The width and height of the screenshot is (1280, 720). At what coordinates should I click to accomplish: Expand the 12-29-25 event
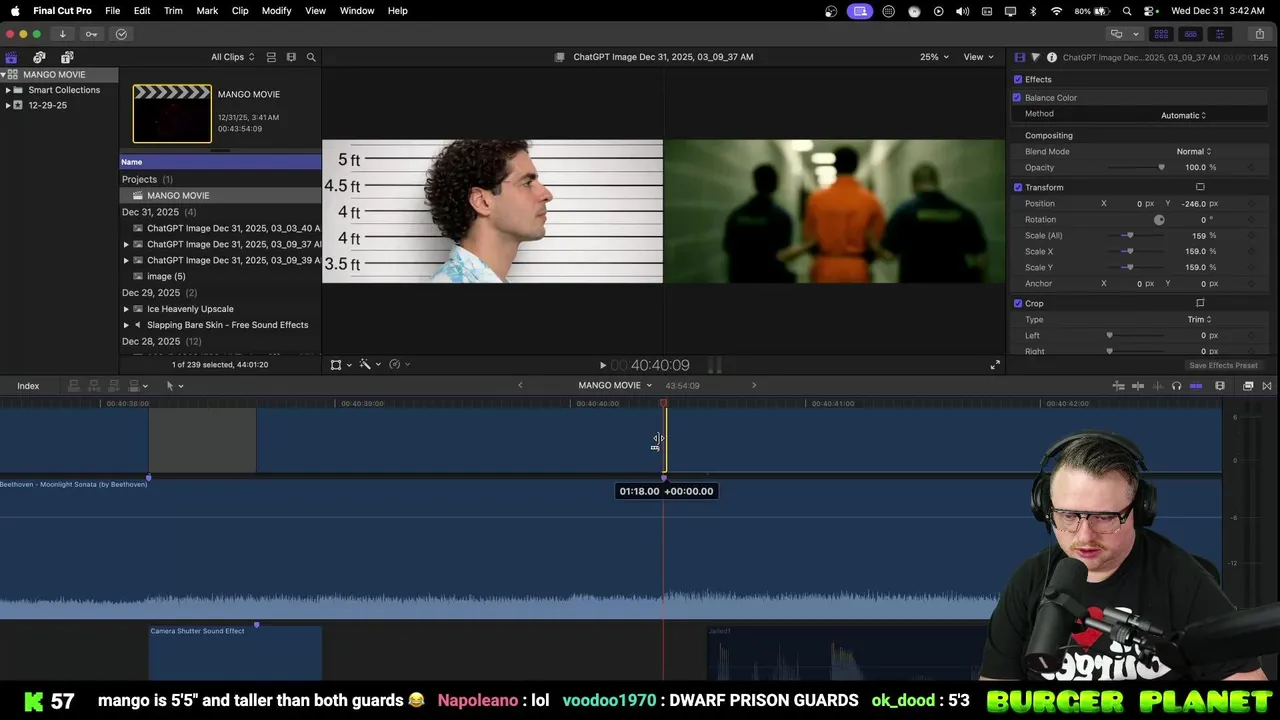(8, 105)
